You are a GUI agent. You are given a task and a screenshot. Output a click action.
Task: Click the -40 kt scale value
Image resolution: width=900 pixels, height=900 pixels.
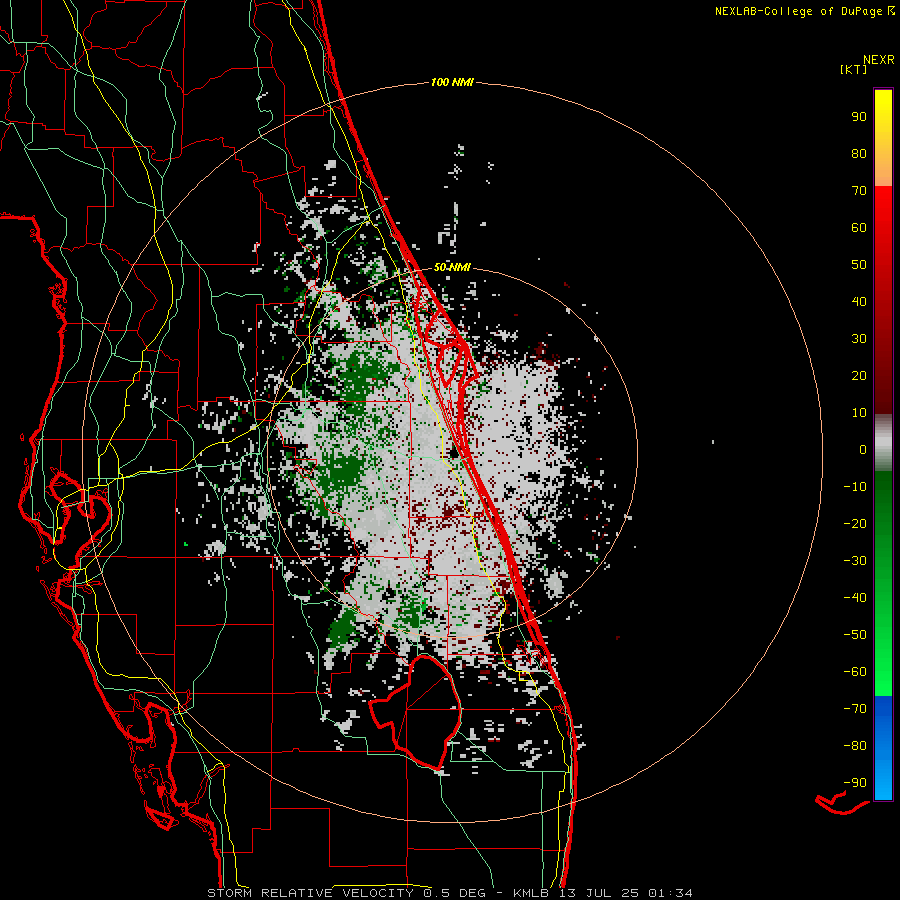click(855, 598)
